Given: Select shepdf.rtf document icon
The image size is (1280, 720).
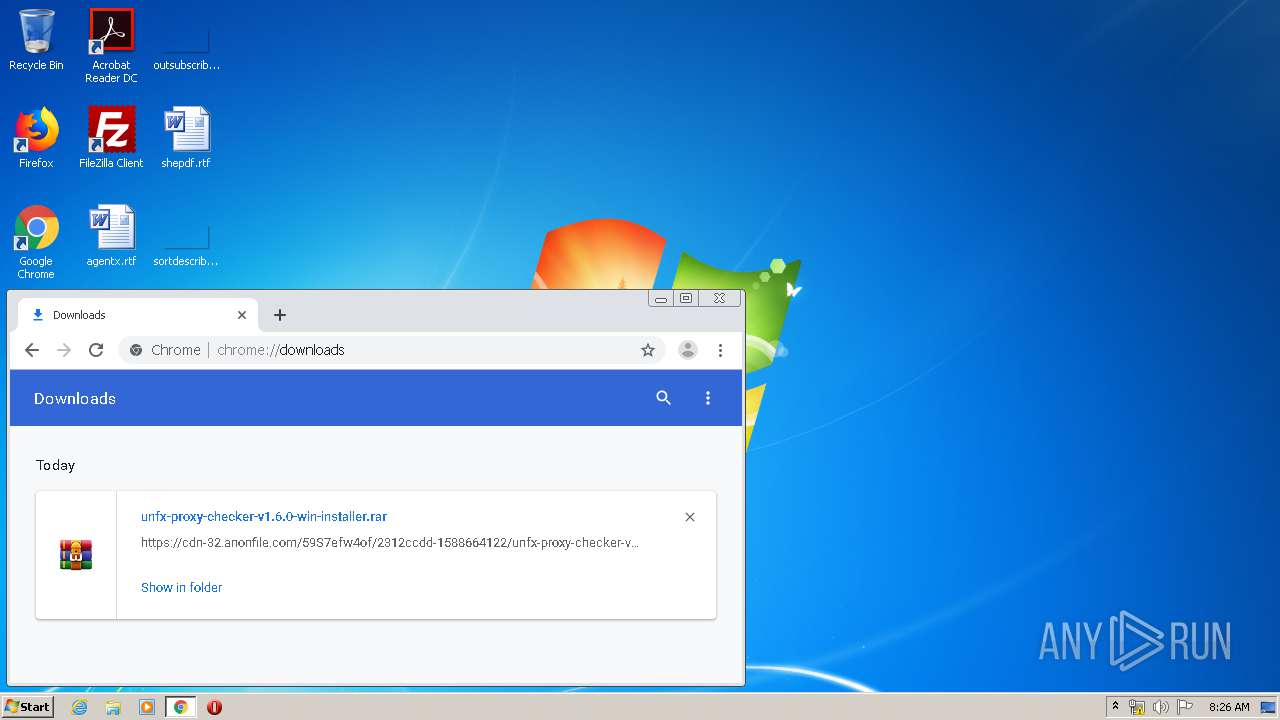Looking at the screenshot, I should point(186,138).
